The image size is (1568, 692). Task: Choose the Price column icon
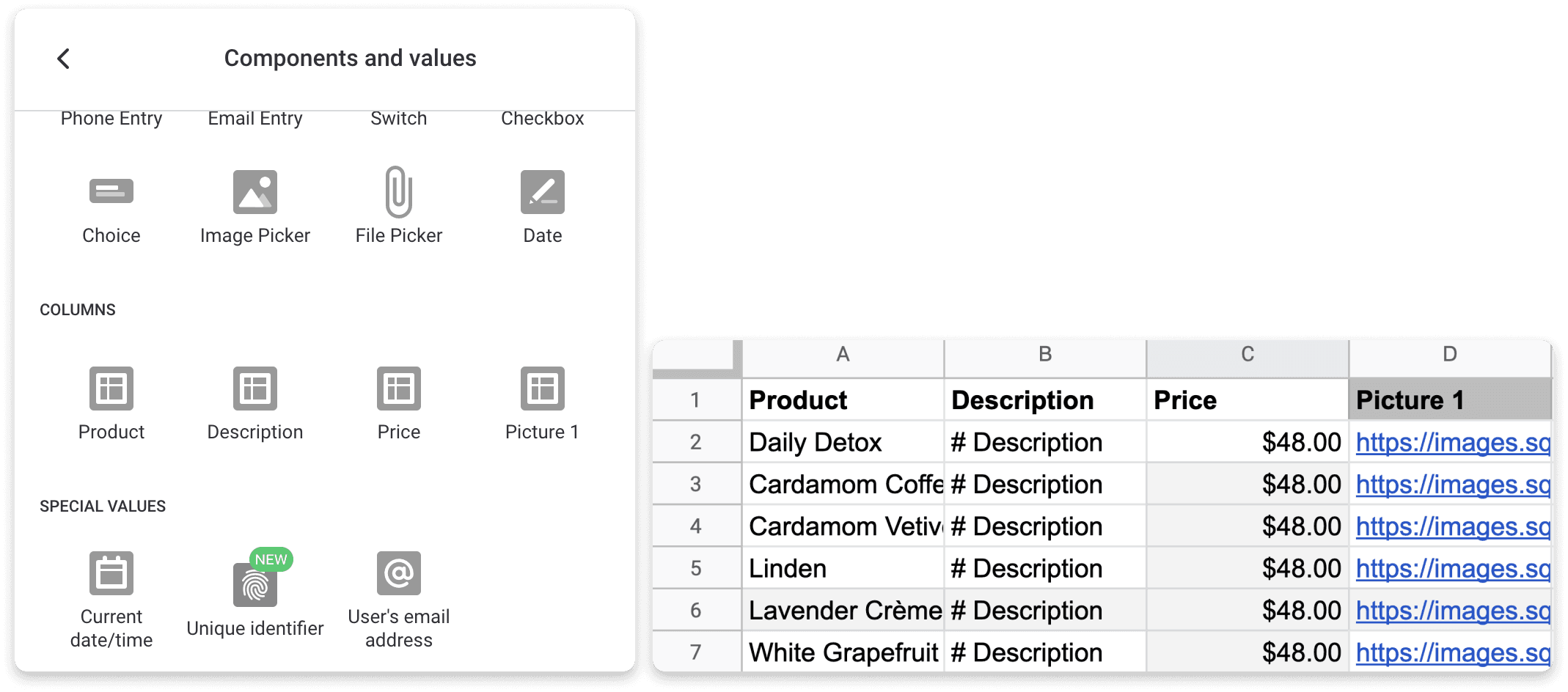(399, 389)
